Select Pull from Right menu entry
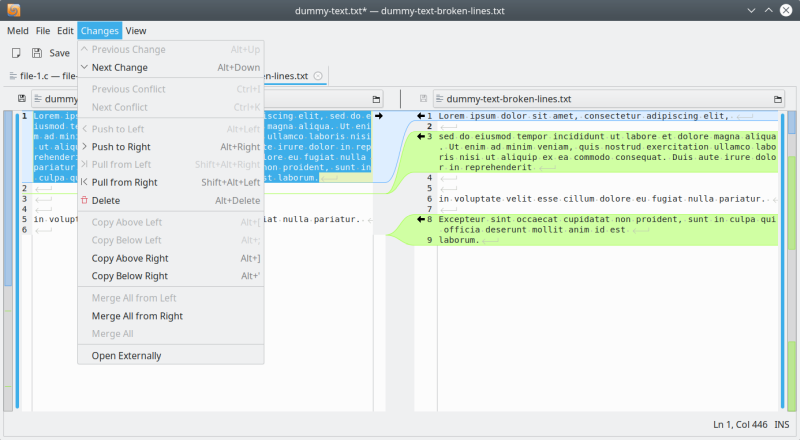Viewport: 800px width, 440px height. click(124, 183)
